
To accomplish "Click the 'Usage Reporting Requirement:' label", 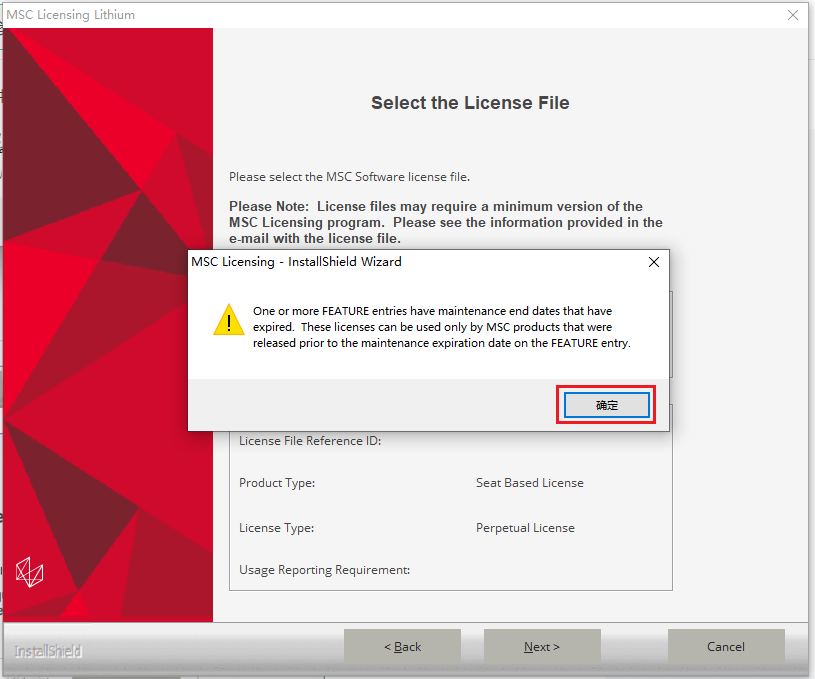I will pyautogui.click(x=324, y=570).
